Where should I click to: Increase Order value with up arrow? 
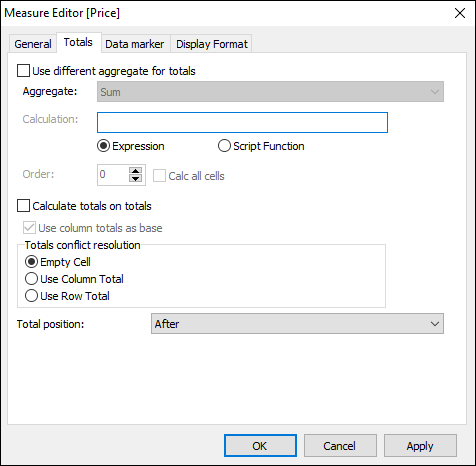(x=135, y=171)
